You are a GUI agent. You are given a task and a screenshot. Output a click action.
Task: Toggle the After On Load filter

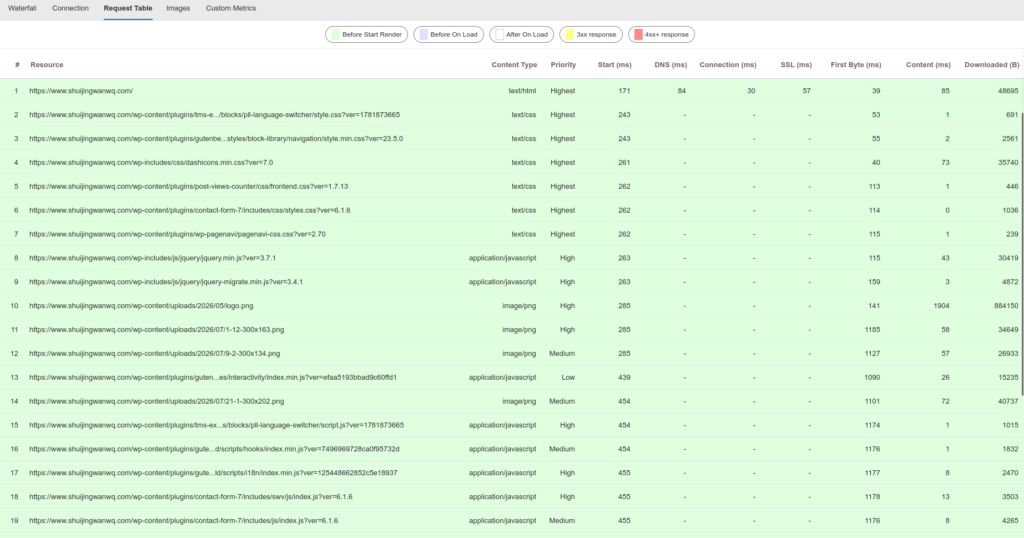tap(522, 35)
